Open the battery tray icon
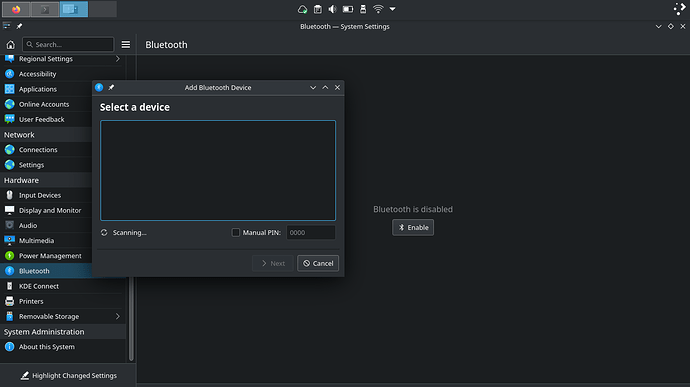Viewport: 690px width, 387px height. pyautogui.click(x=348, y=9)
